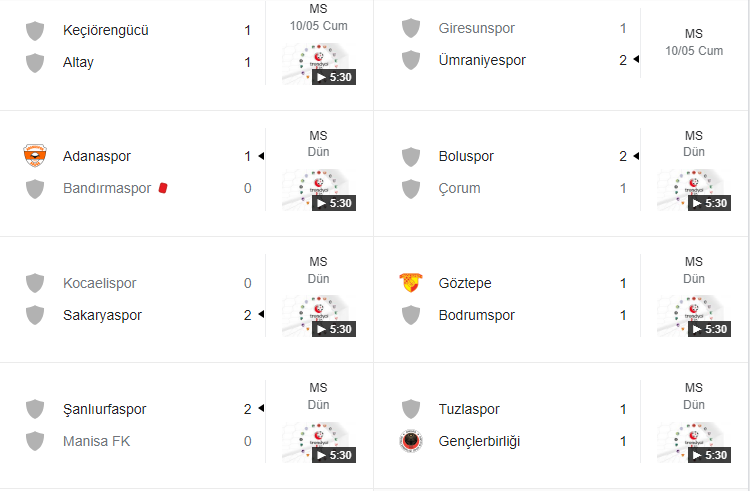Open the Giresunspor team name

476,28
